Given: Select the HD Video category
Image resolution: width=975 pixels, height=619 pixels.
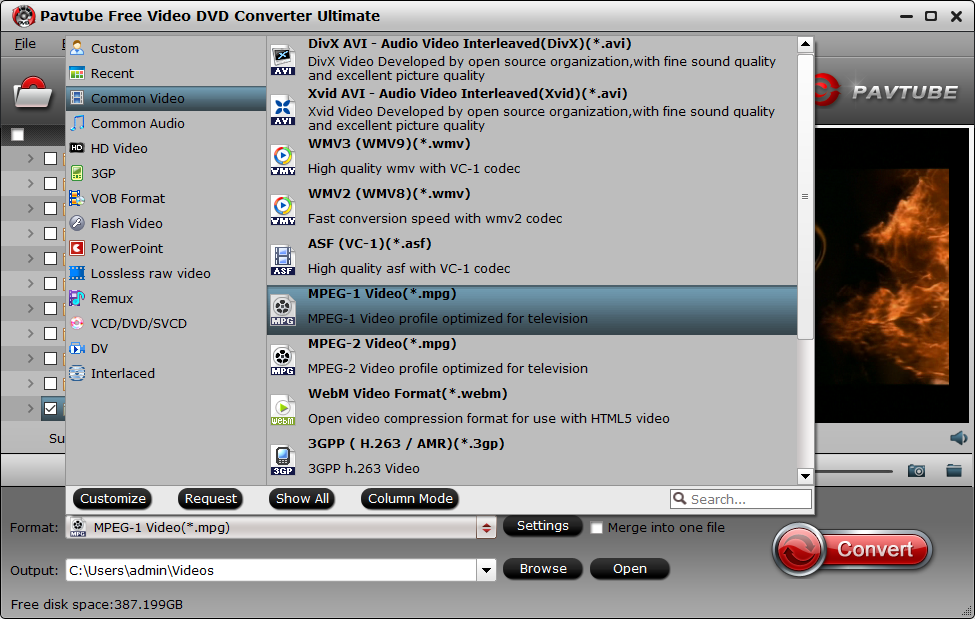Looking at the screenshot, I should click(166, 148).
